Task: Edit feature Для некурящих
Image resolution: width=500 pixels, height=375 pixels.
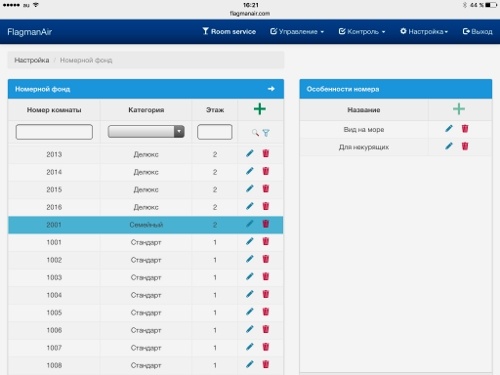Action: (449, 146)
